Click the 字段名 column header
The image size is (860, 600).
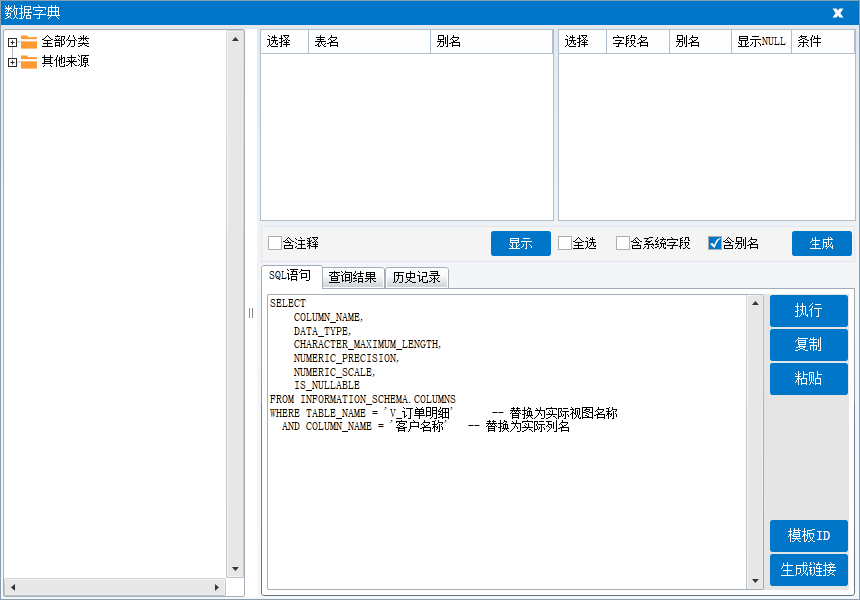coord(638,42)
